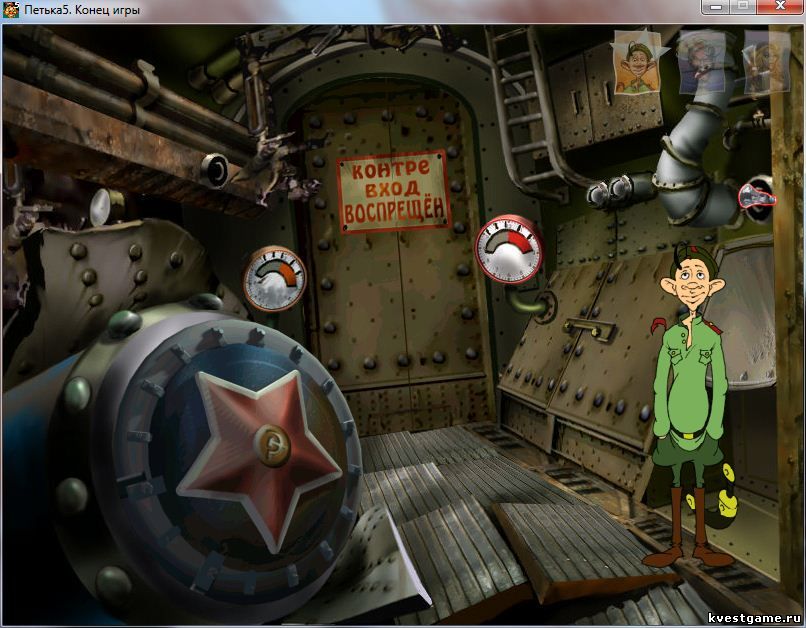The image size is (806, 628).
Task: Click the orange-dial pressure gauge left of door
Action: (x=274, y=279)
